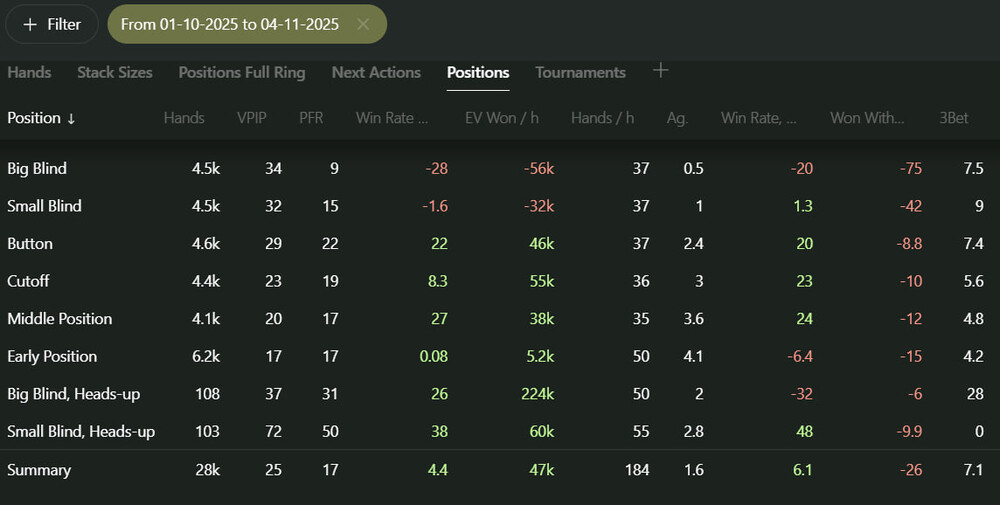
Task: Open the Filter button
Action: (x=52, y=24)
